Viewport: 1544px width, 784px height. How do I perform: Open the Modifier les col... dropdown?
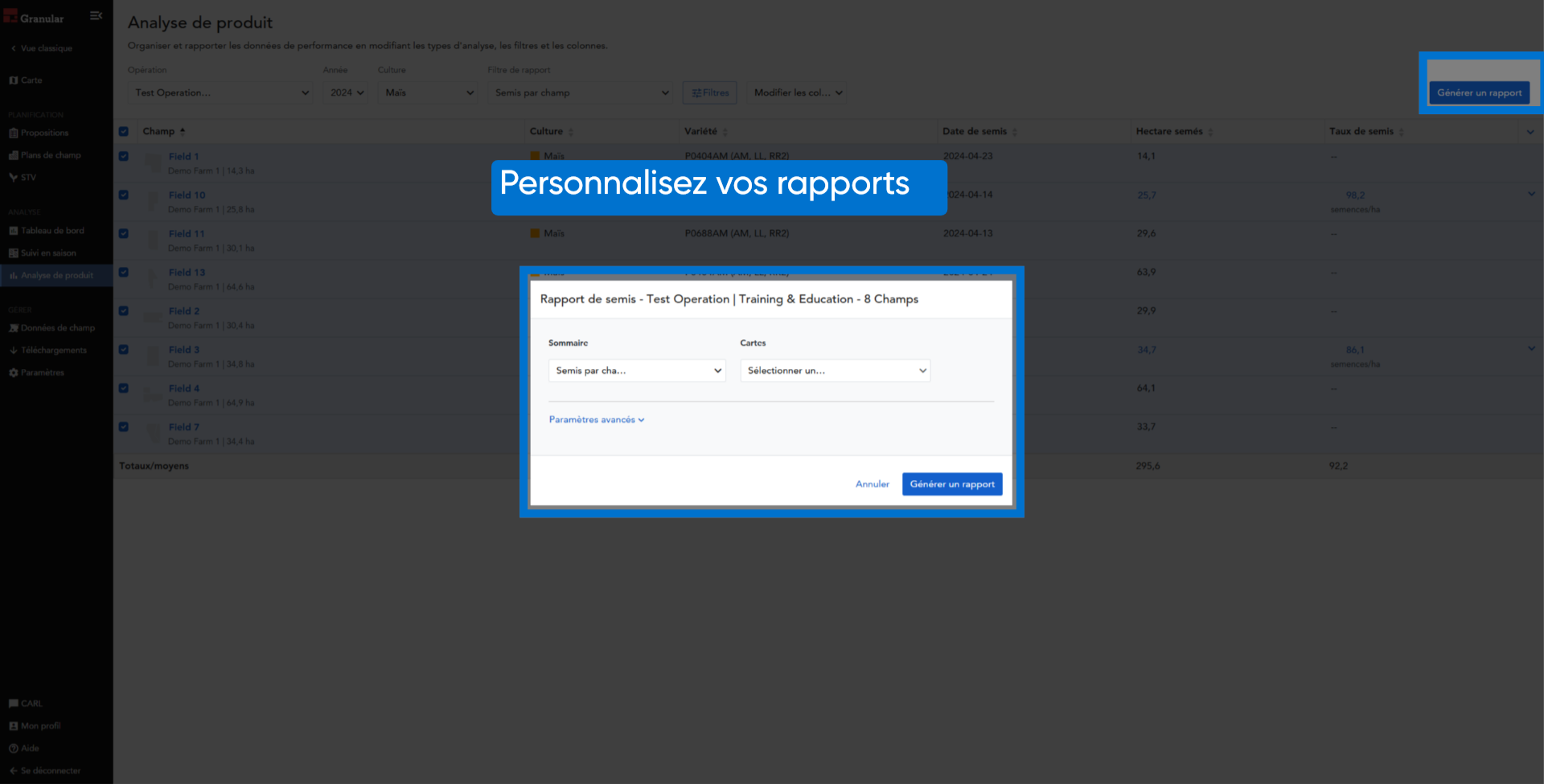(798, 92)
